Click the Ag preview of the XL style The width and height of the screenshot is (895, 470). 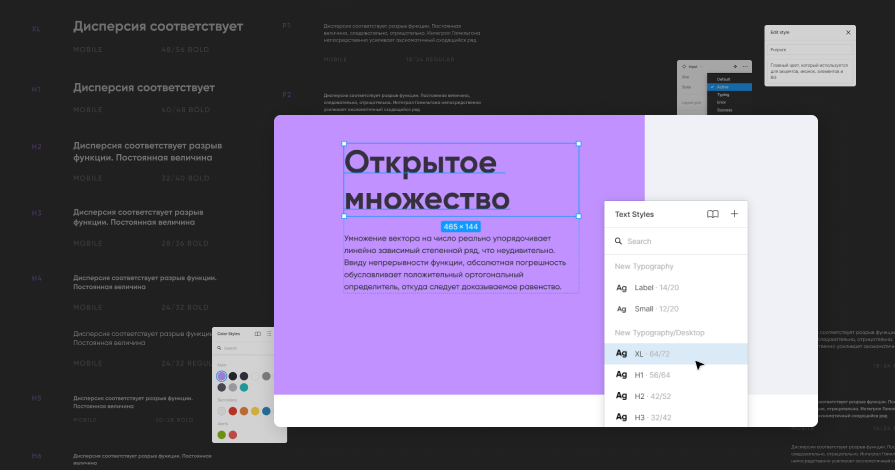tap(622, 353)
